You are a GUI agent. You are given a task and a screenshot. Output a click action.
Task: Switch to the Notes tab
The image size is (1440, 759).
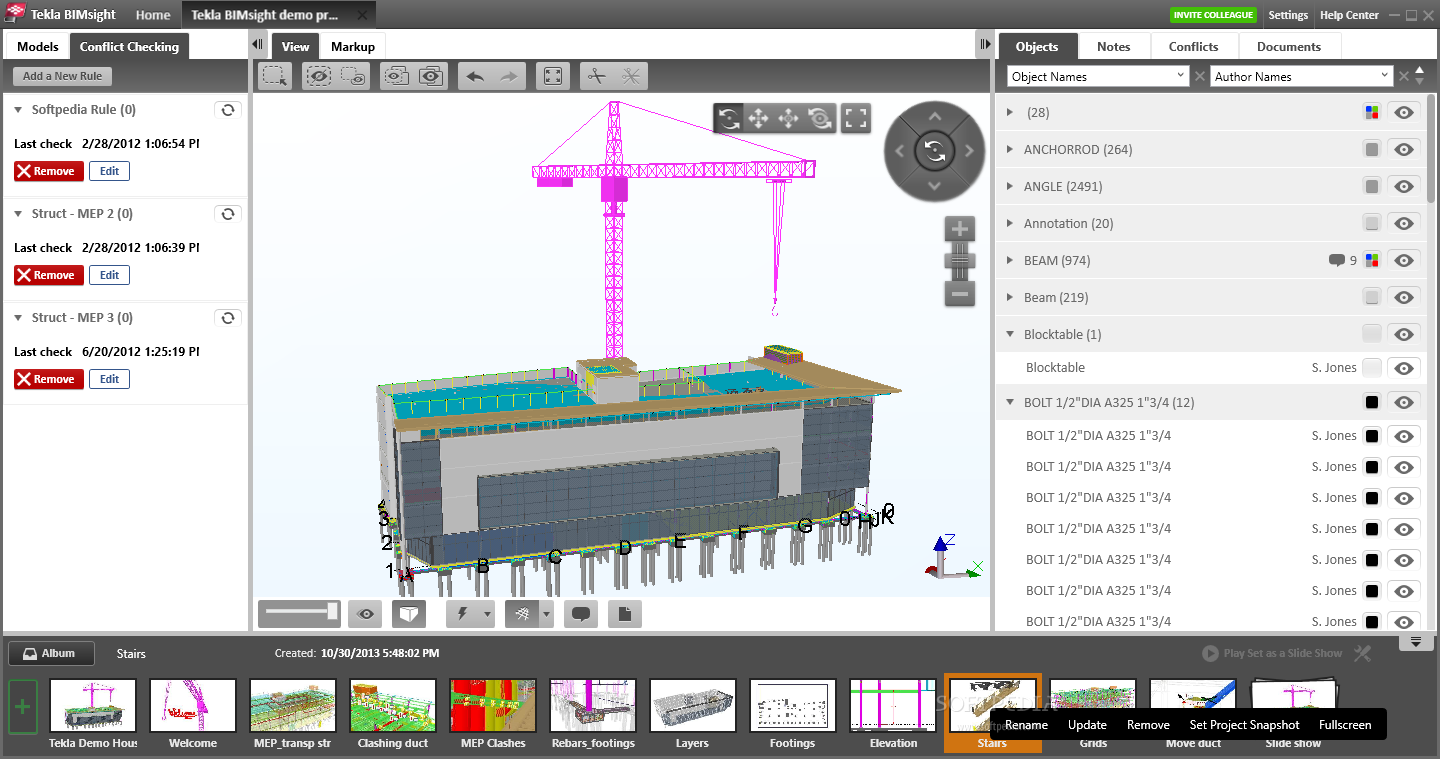[1113, 47]
